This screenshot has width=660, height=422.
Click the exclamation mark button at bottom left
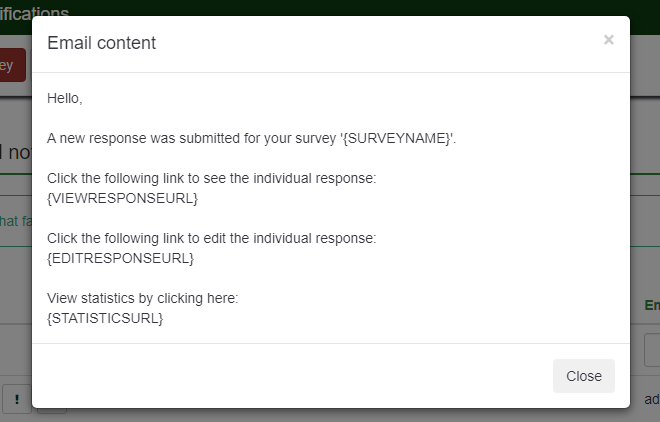(16, 397)
